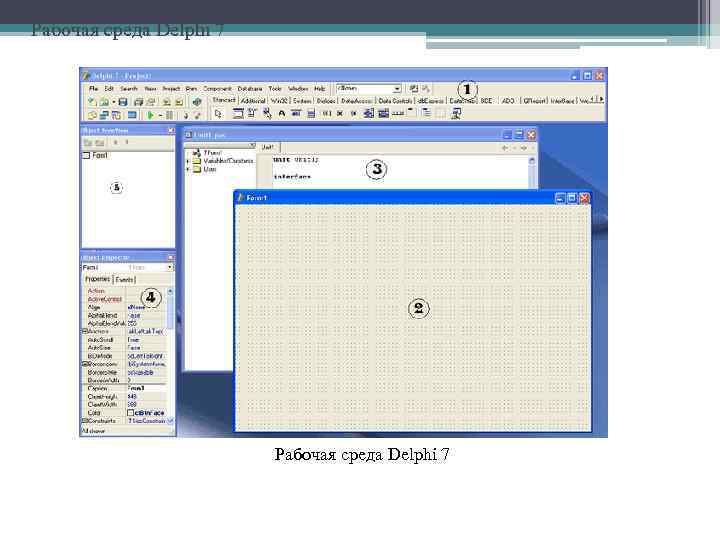
Task: Click the green Run button icon
Action: [x=150, y=115]
